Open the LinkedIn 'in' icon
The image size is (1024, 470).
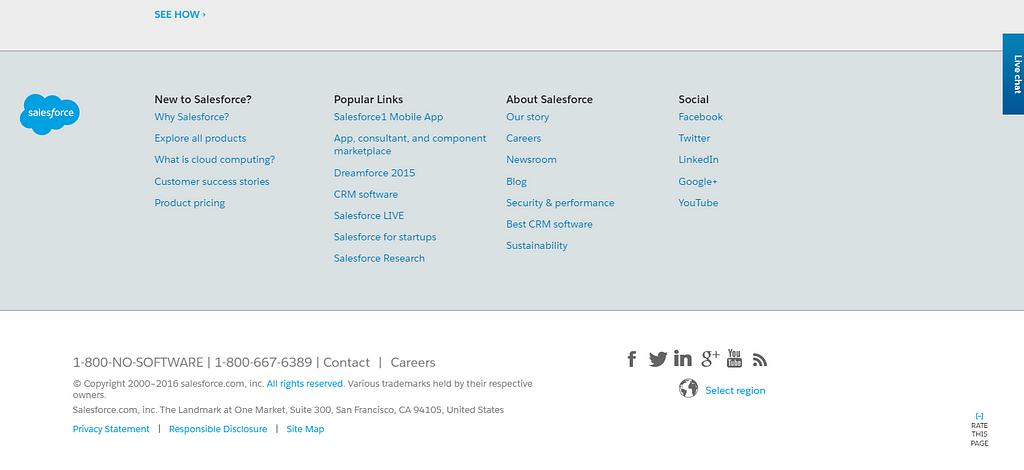pos(683,359)
